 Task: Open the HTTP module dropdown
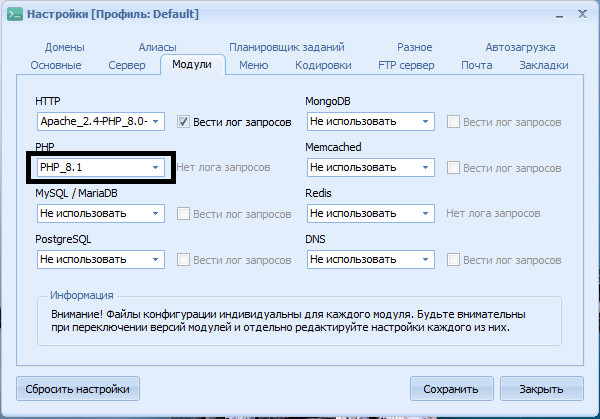pos(155,122)
